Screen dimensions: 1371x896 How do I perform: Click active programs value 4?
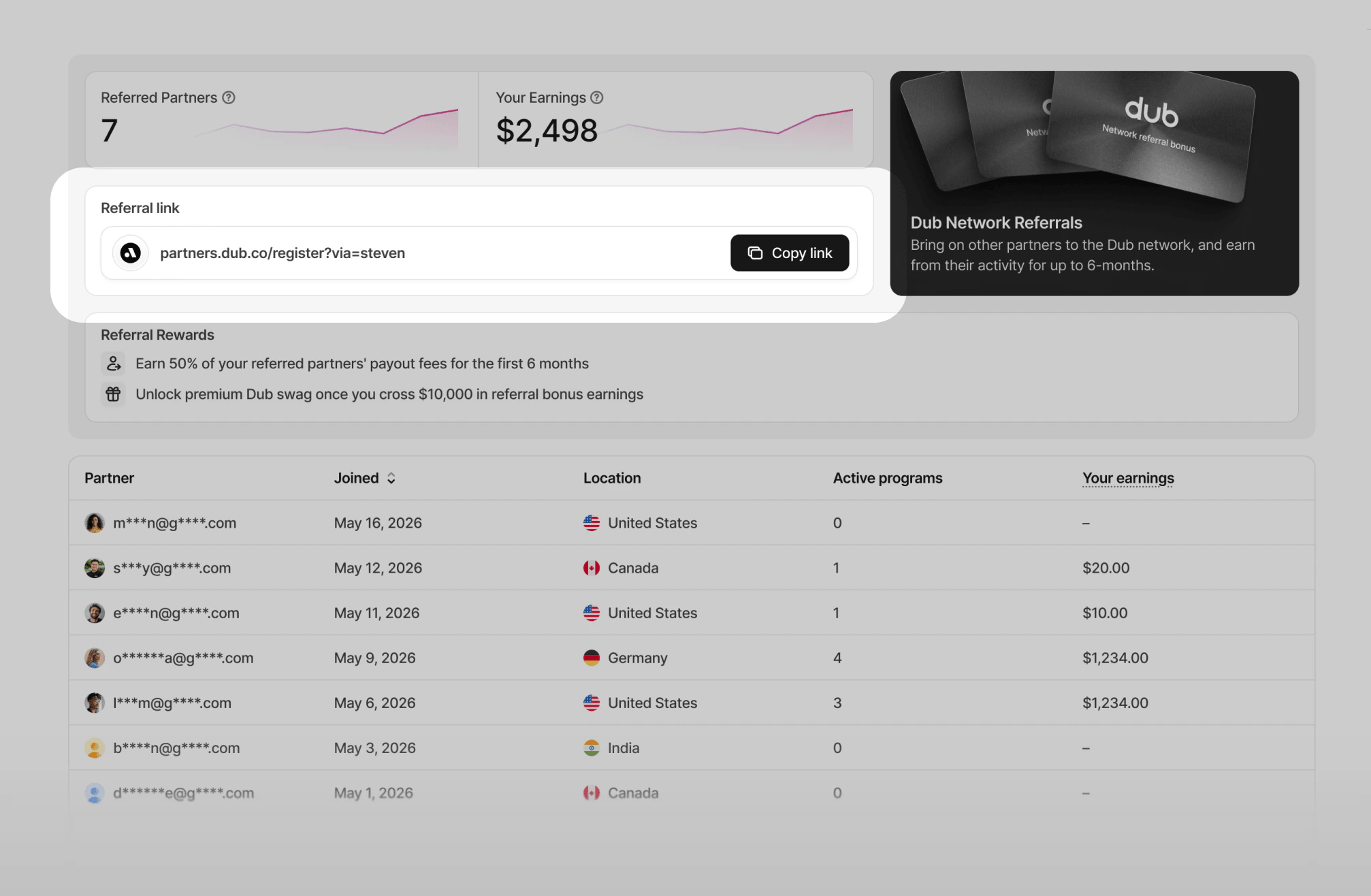tap(837, 658)
